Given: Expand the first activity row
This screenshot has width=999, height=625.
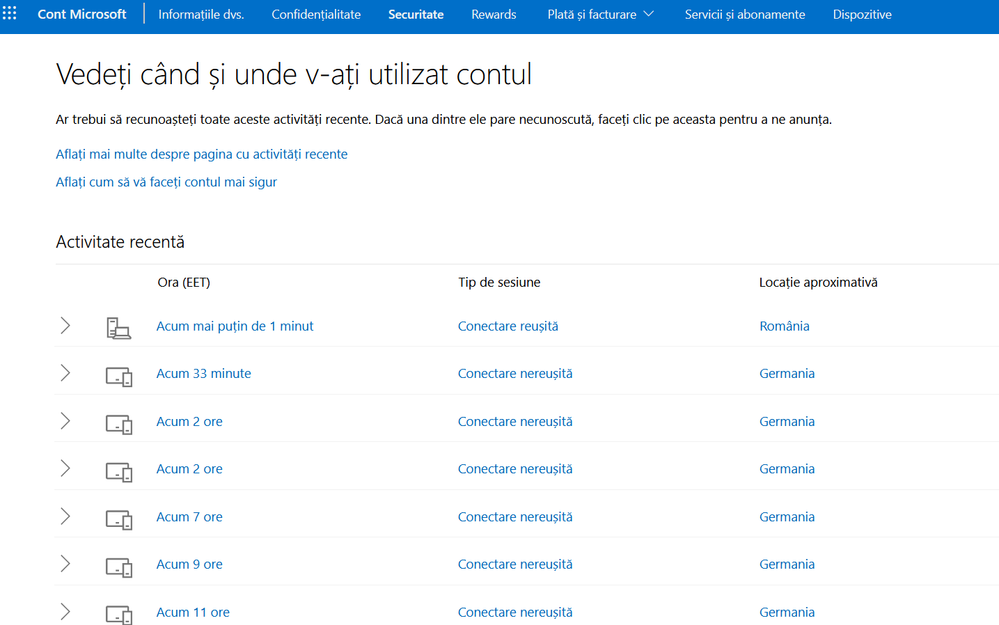Looking at the screenshot, I should coord(65,323).
